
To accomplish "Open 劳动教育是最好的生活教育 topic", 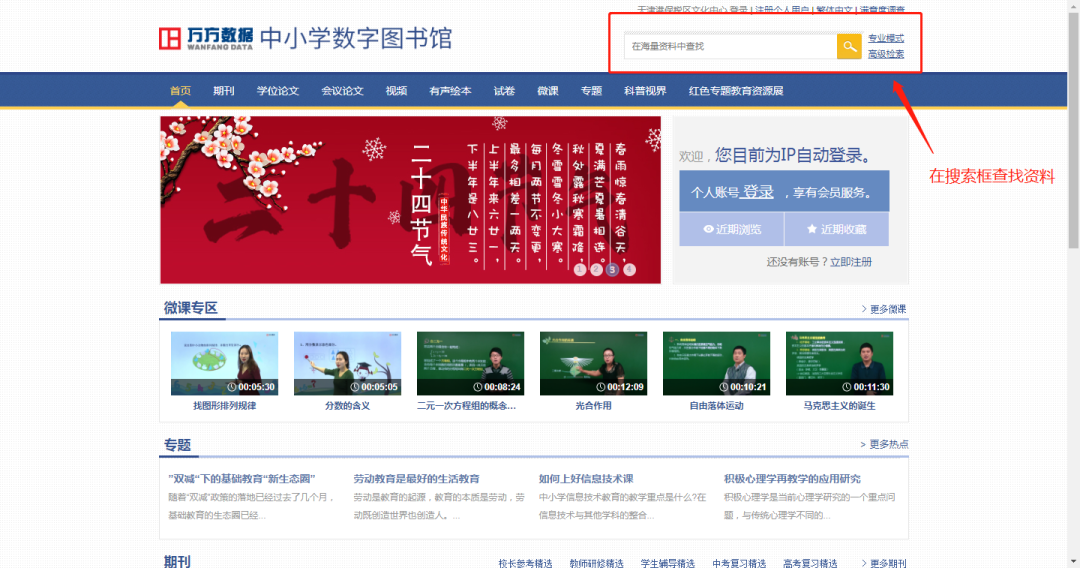I will pyautogui.click(x=417, y=478).
